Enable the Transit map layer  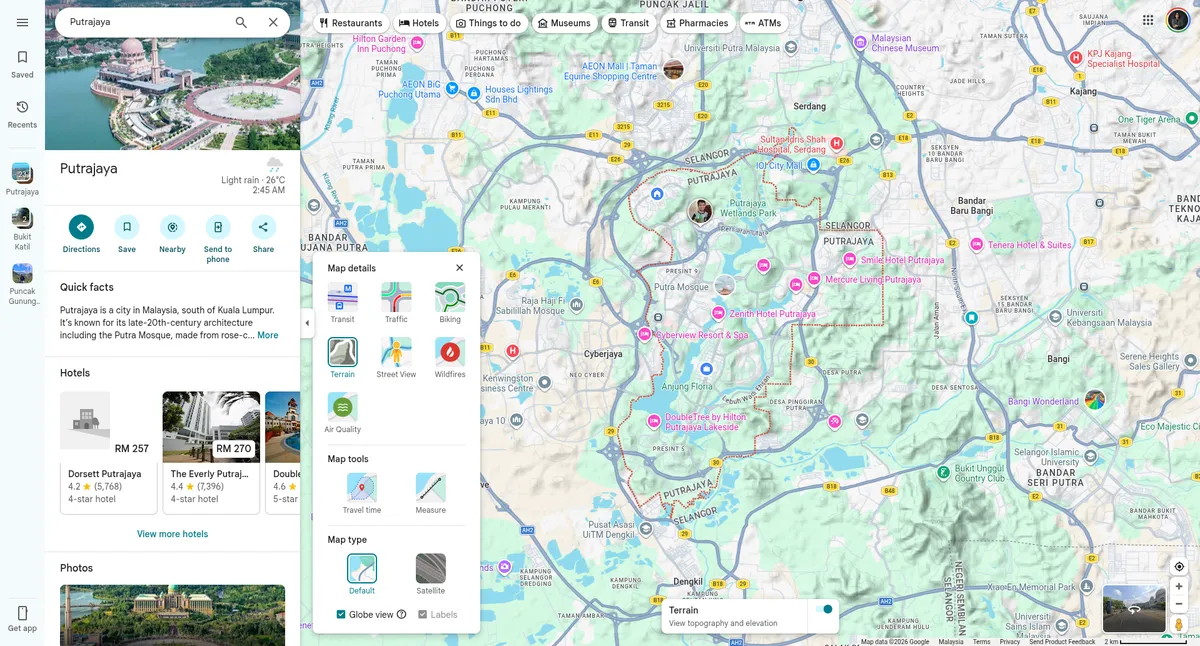[x=343, y=303]
